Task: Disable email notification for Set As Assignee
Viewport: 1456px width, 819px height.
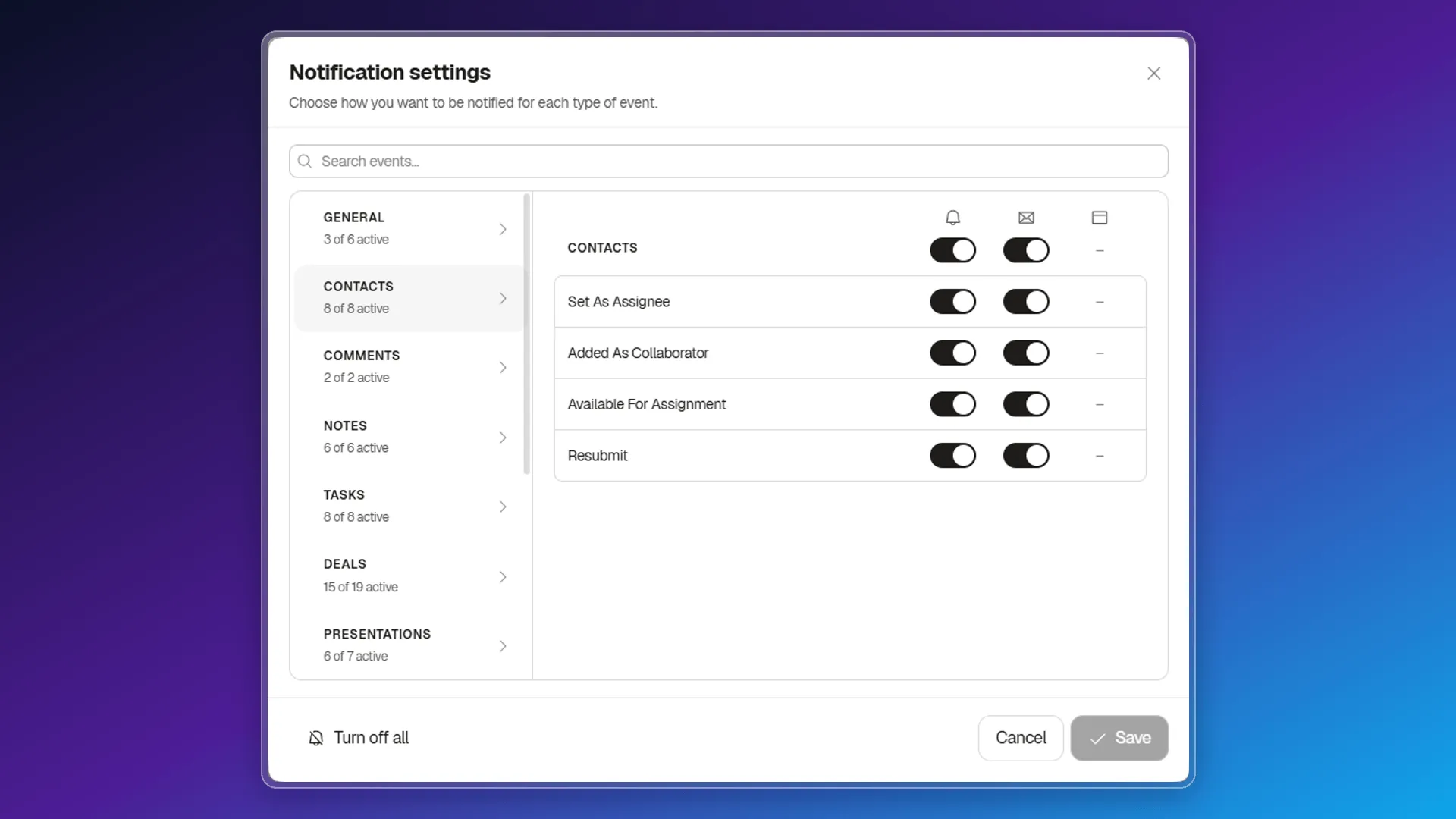Action: click(1026, 302)
